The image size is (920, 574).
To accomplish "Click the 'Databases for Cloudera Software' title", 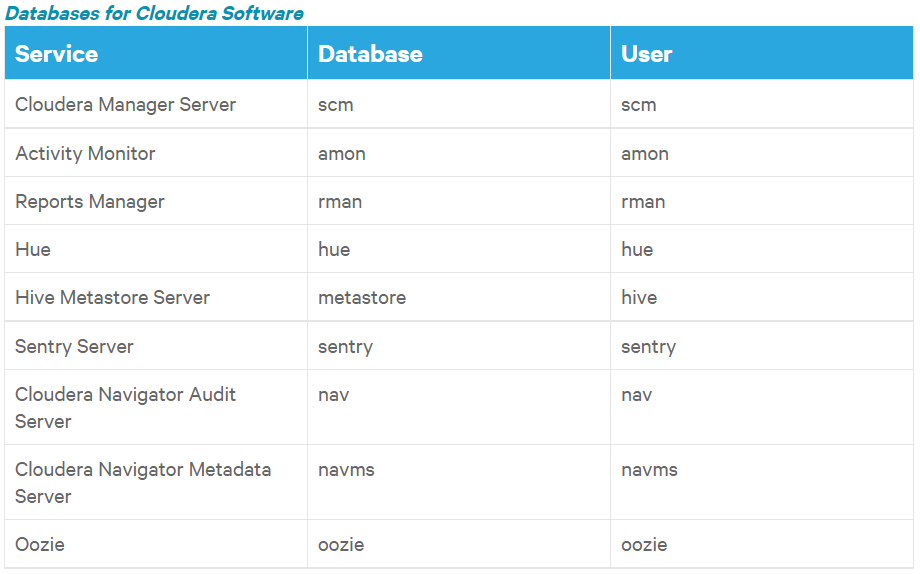I will point(154,13).
